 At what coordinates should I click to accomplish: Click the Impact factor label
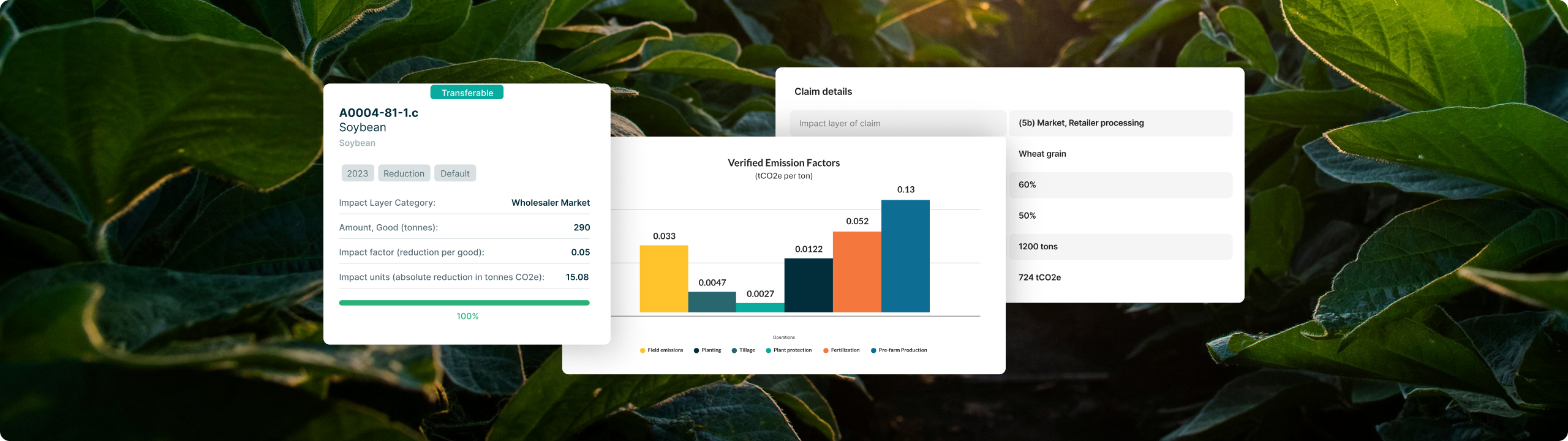(412, 252)
